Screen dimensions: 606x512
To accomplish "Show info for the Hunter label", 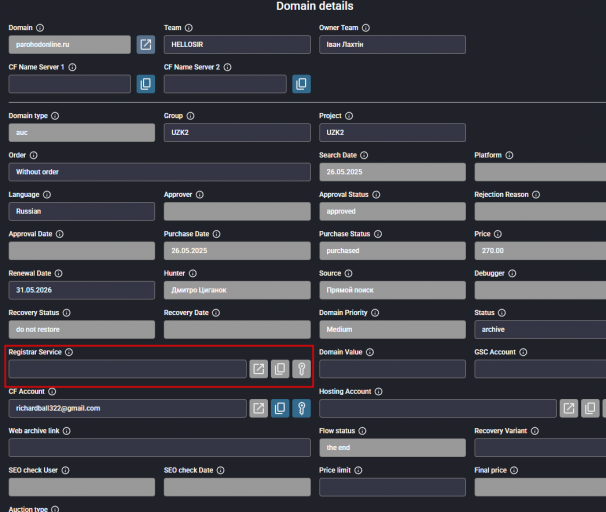I will pyautogui.click(x=193, y=274).
